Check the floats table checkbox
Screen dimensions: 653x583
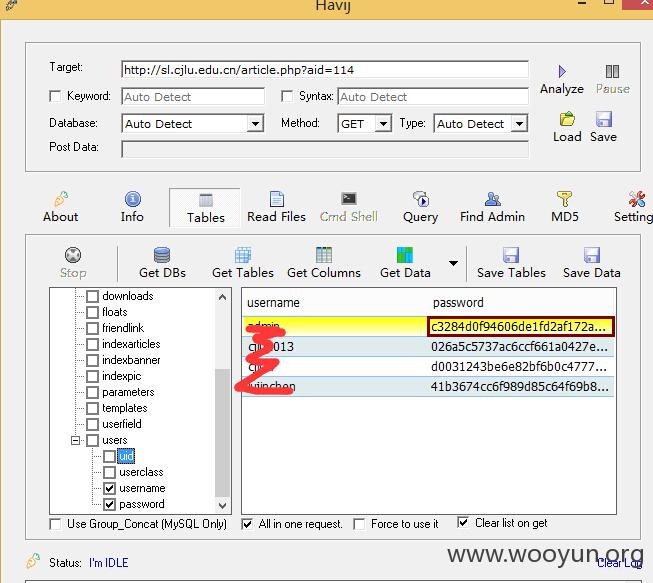[92, 312]
